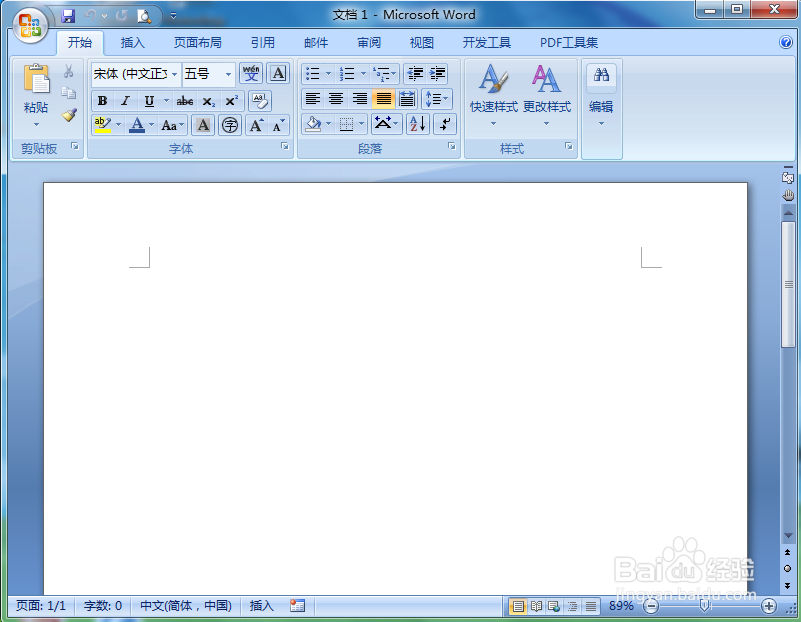Screen dimensions: 801x622
Task: Click distributed alignment icon
Action: pos(407,99)
